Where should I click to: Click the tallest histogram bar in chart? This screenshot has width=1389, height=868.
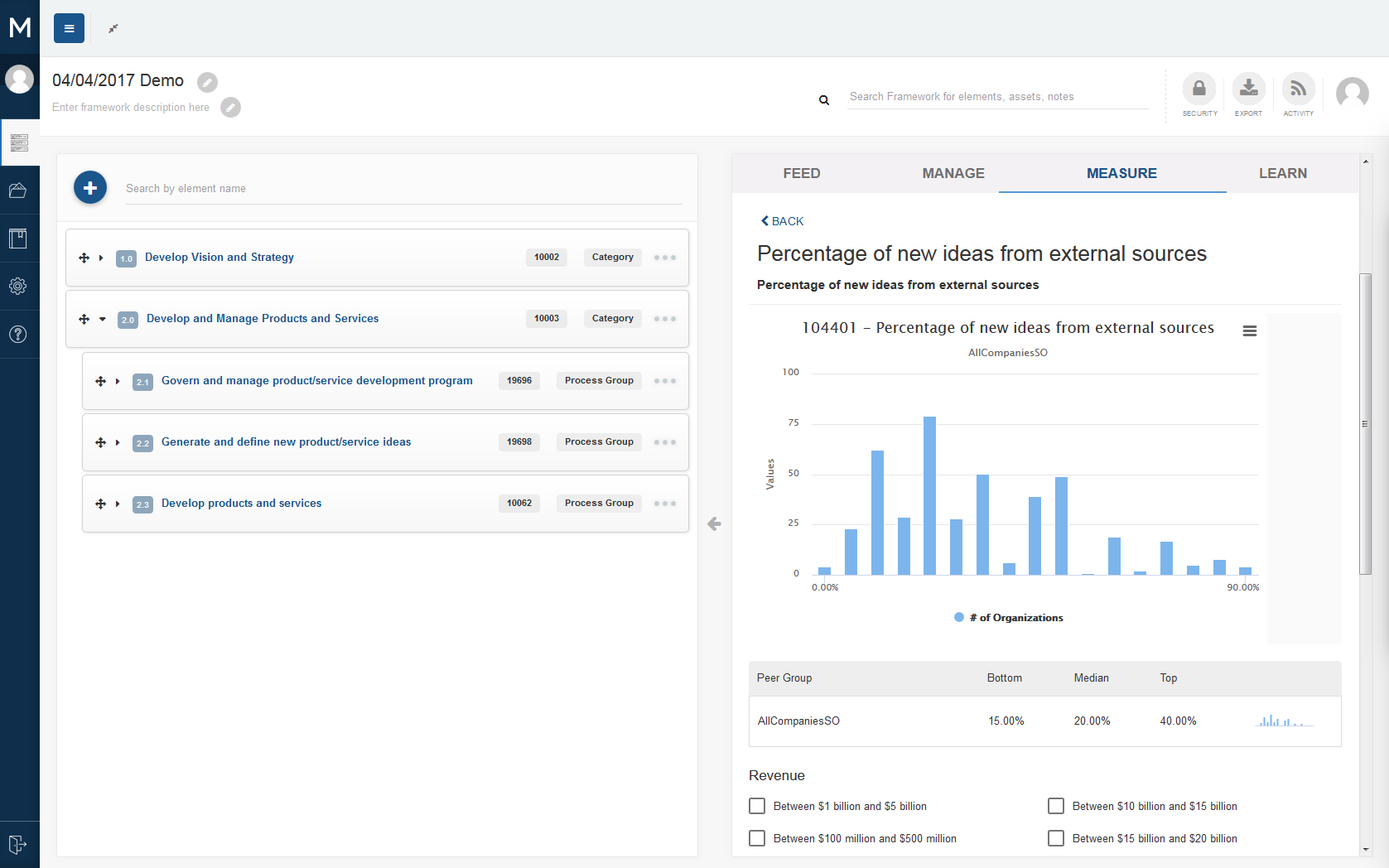929,495
